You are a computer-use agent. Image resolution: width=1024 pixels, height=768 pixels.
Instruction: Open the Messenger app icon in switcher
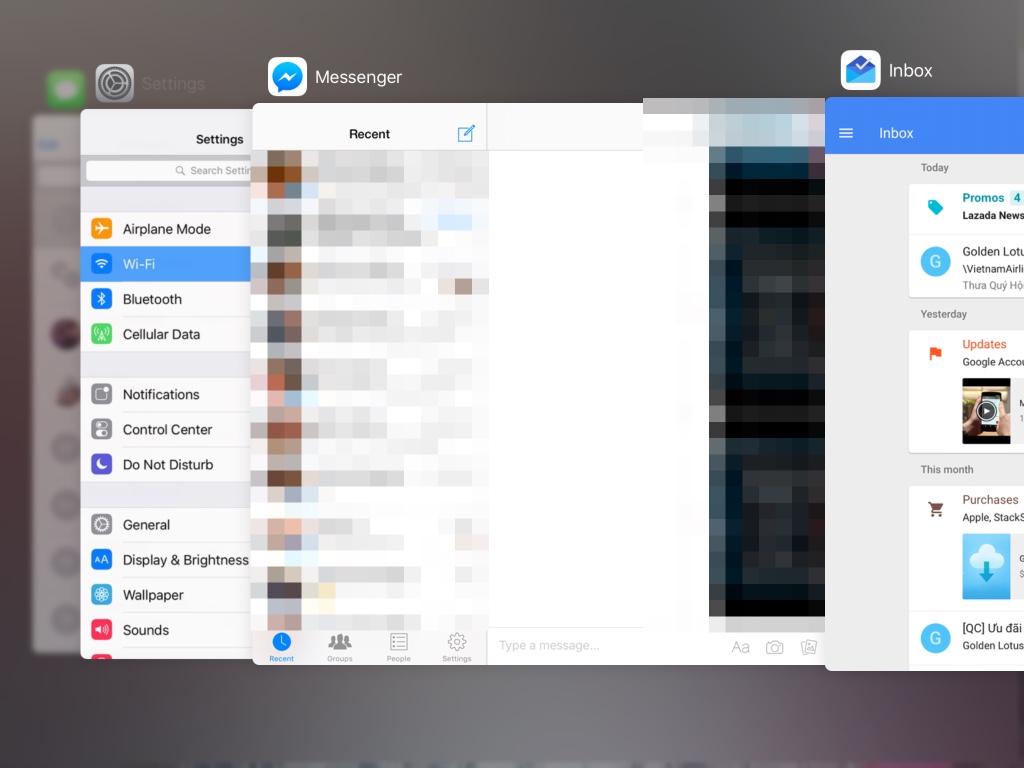(x=287, y=77)
